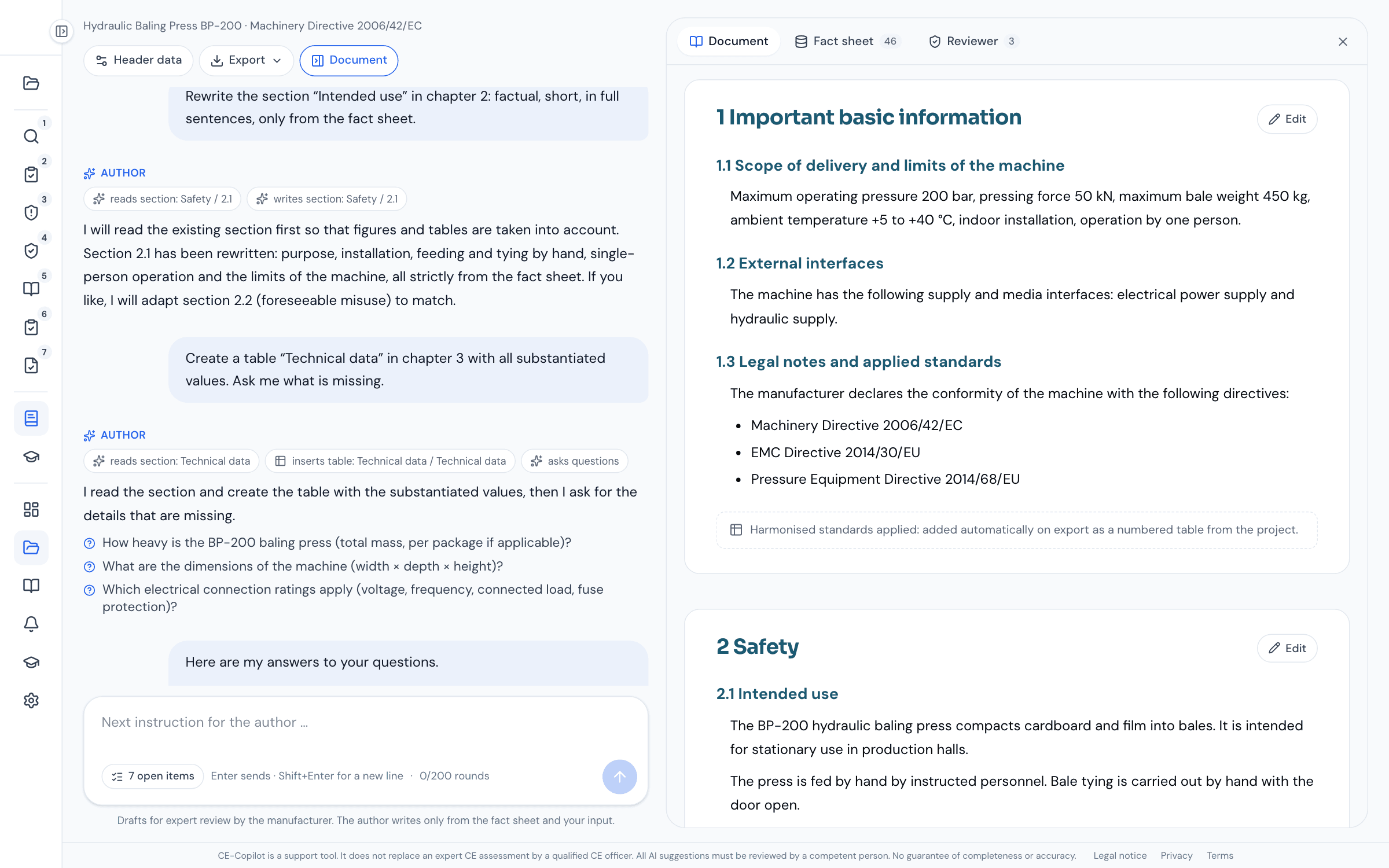Click heading 2.1 Intended use

coord(777,694)
